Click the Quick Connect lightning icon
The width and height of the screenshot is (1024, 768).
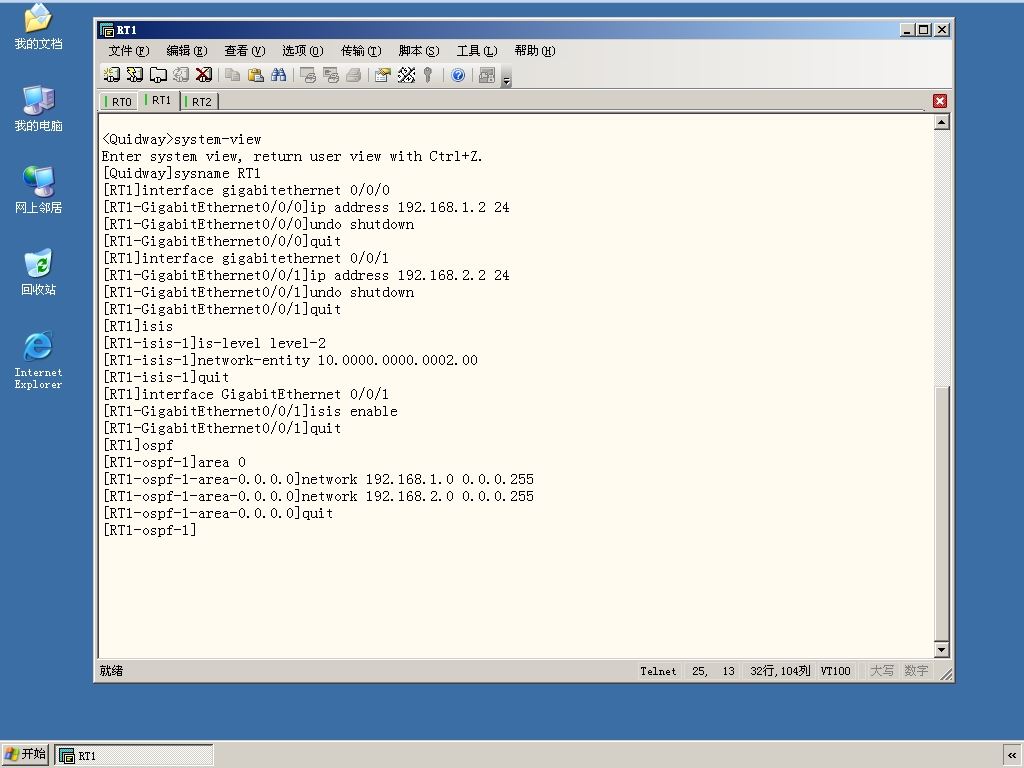coord(135,75)
